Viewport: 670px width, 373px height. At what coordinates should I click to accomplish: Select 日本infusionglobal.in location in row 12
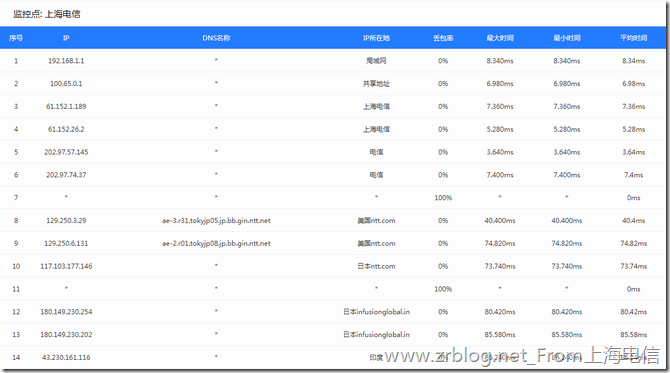click(x=376, y=312)
